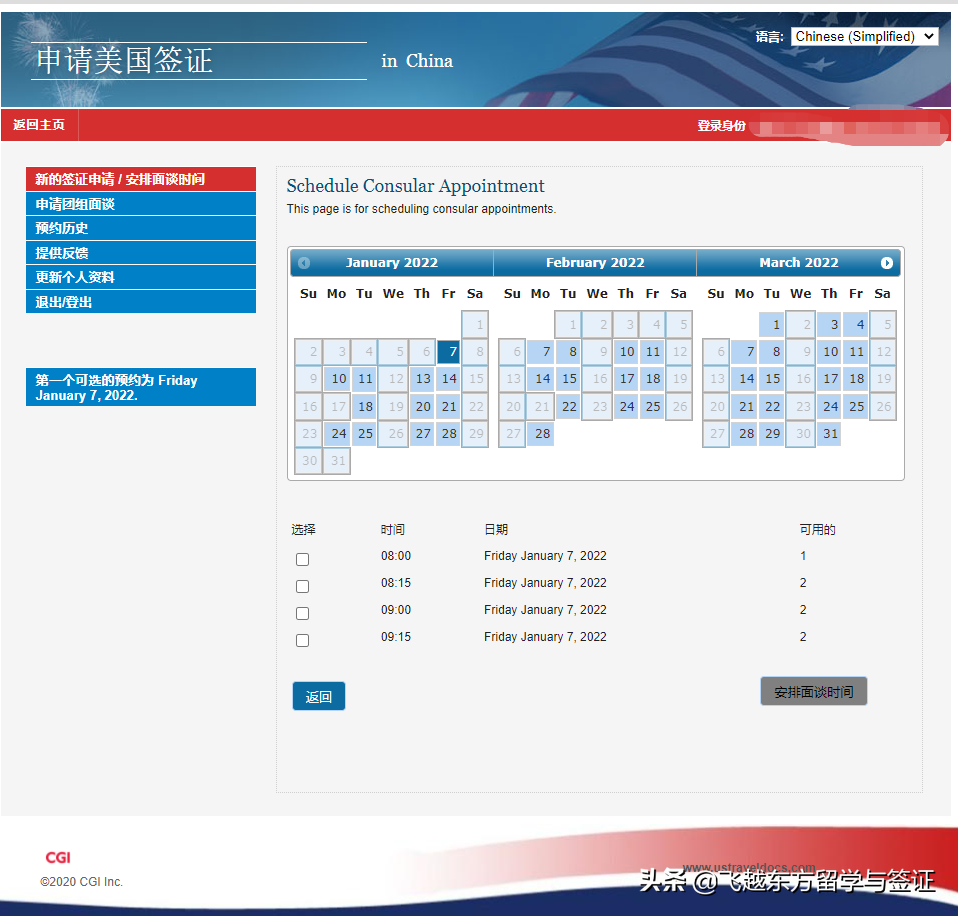Click the 09:15 time text
The image size is (958, 916).
(396, 637)
